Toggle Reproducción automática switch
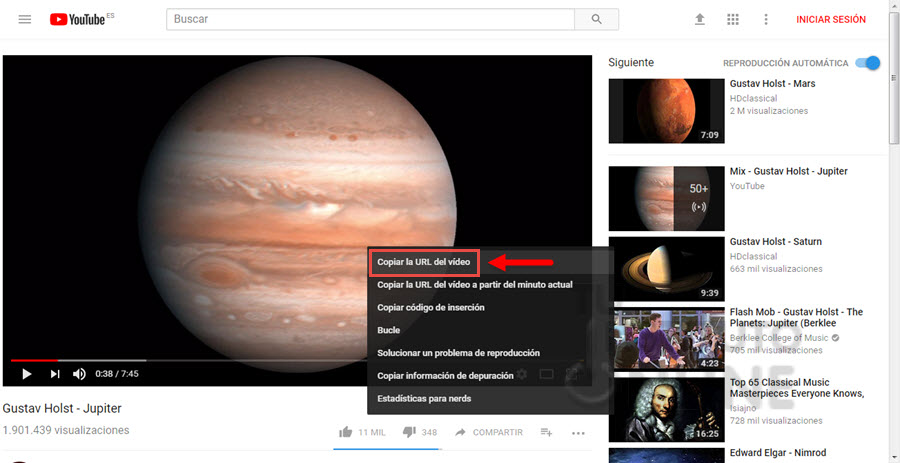The image size is (900, 463). click(867, 63)
